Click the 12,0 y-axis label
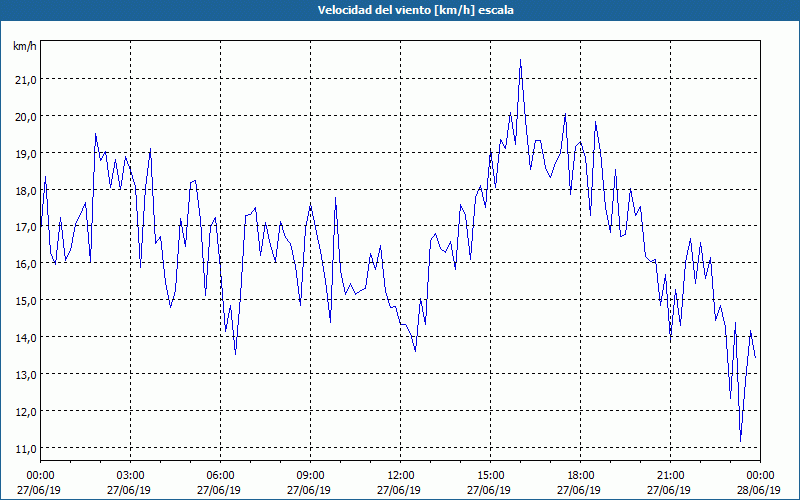 point(26,411)
